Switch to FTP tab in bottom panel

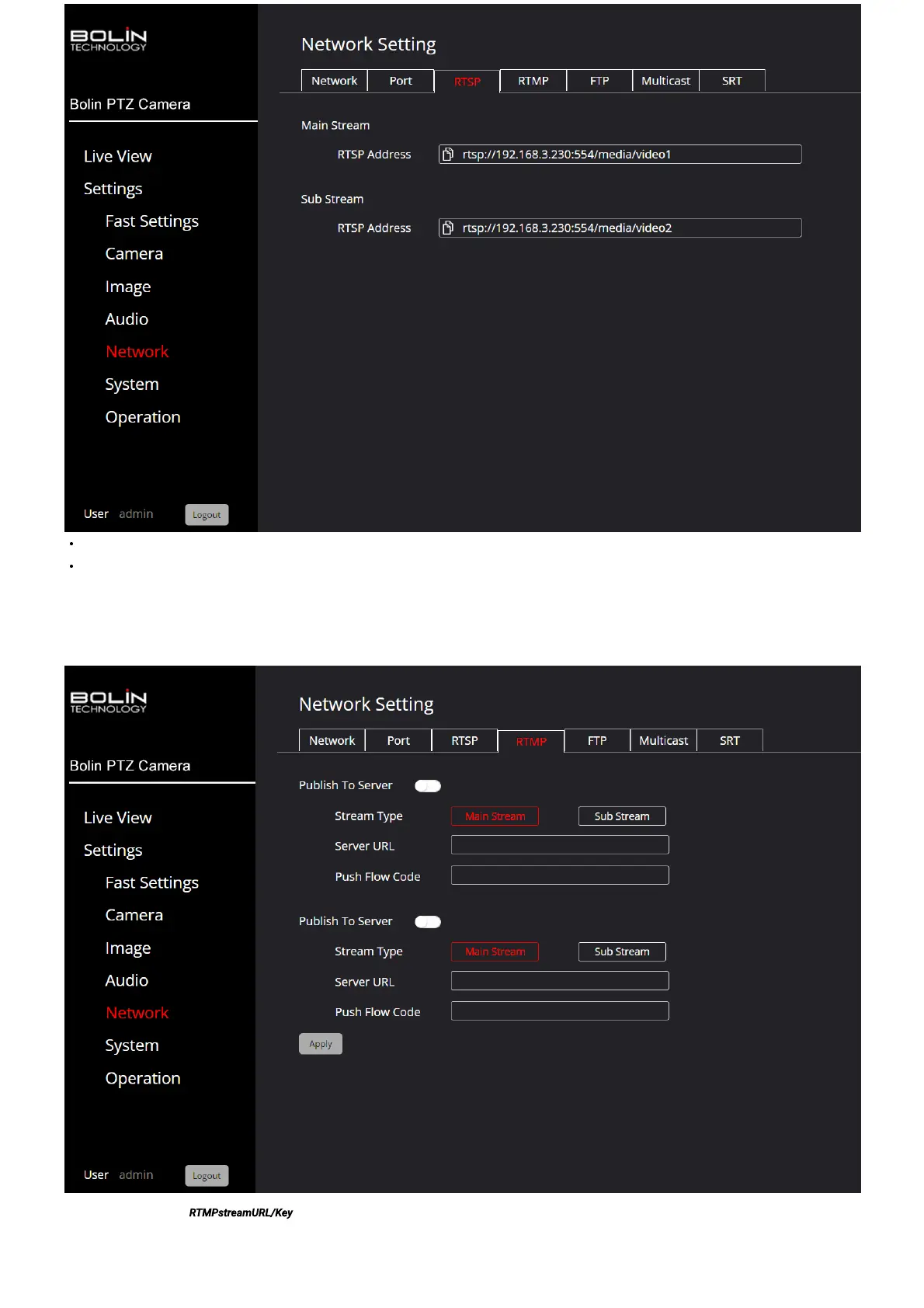pyautogui.click(x=596, y=741)
